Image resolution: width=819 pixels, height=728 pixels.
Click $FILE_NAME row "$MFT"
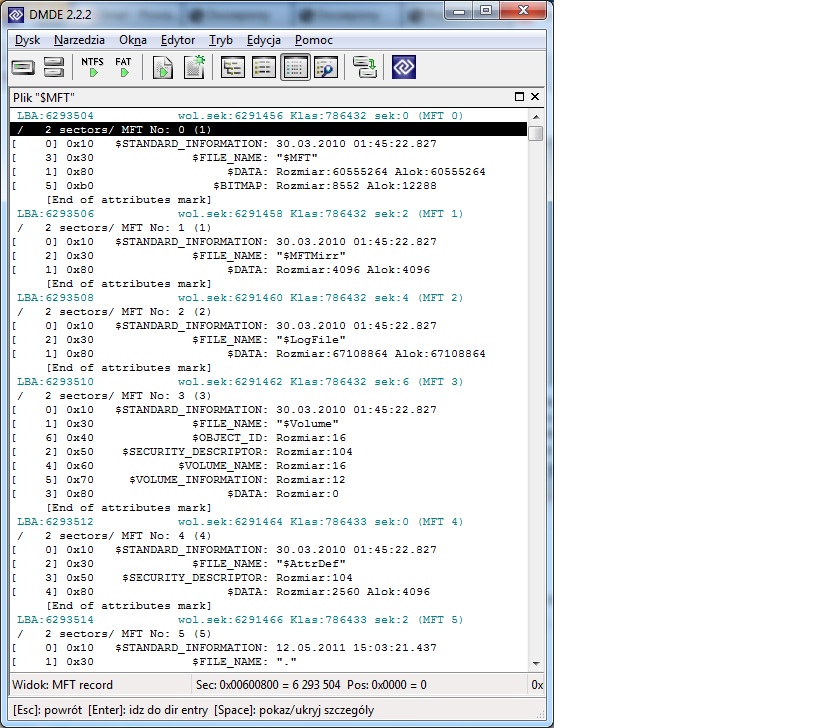(268, 158)
